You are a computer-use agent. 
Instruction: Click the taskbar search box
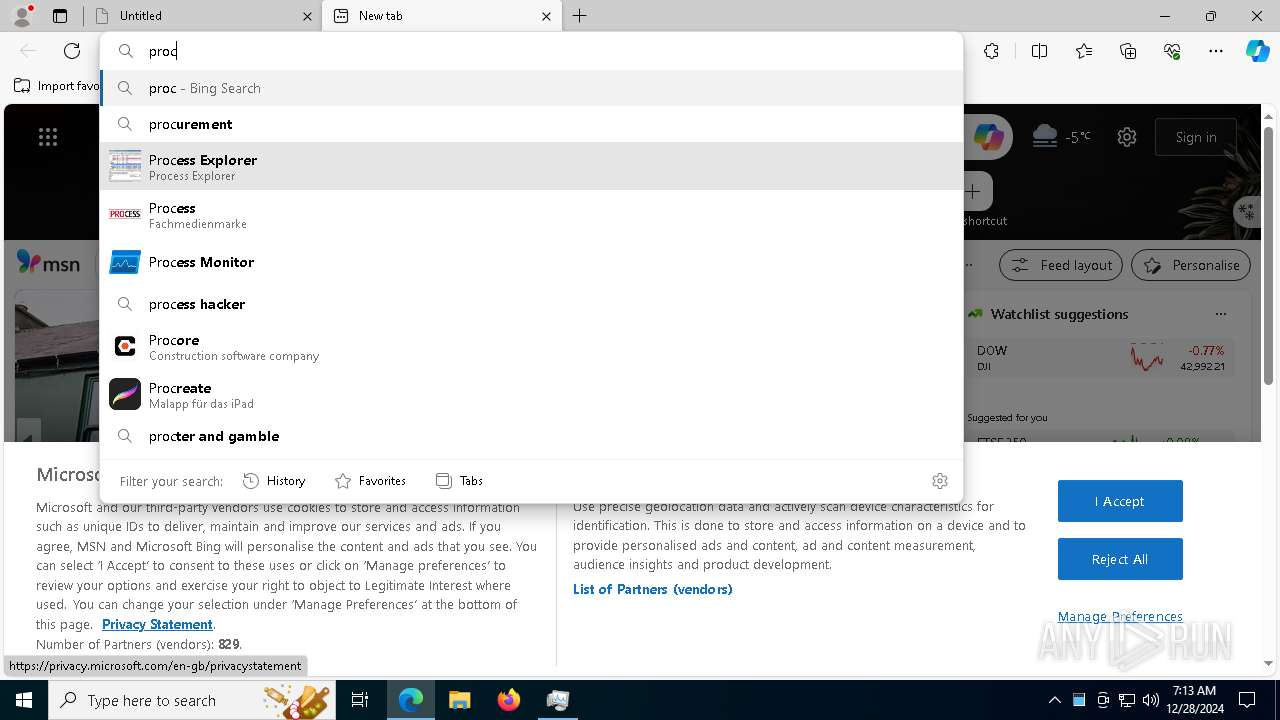(x=192, y=700)
